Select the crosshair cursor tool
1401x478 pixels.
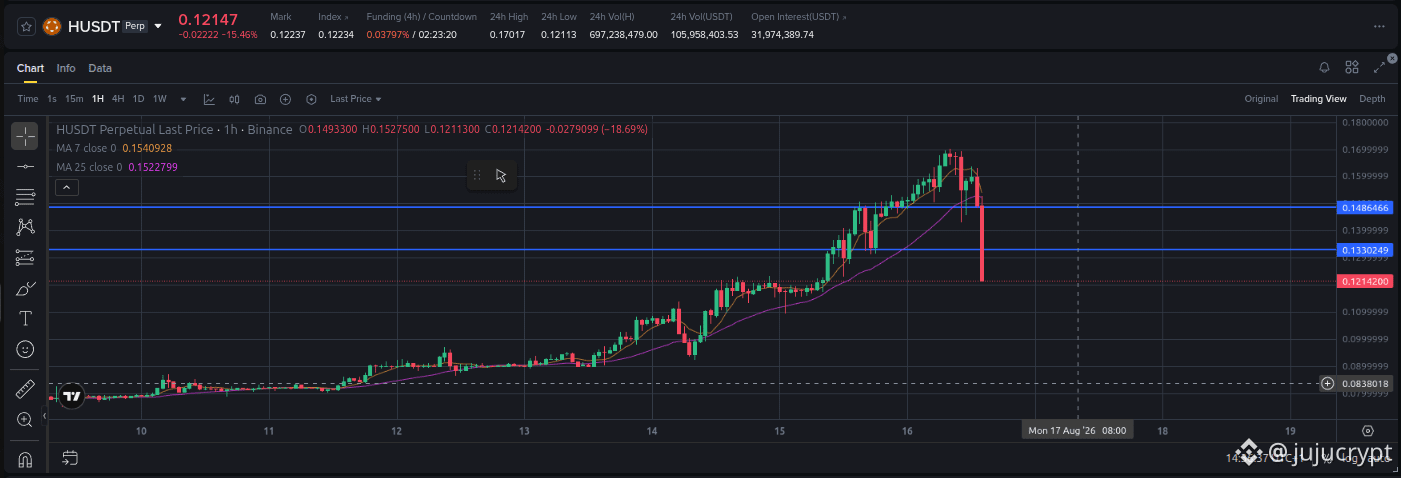(x=25, y=135)
